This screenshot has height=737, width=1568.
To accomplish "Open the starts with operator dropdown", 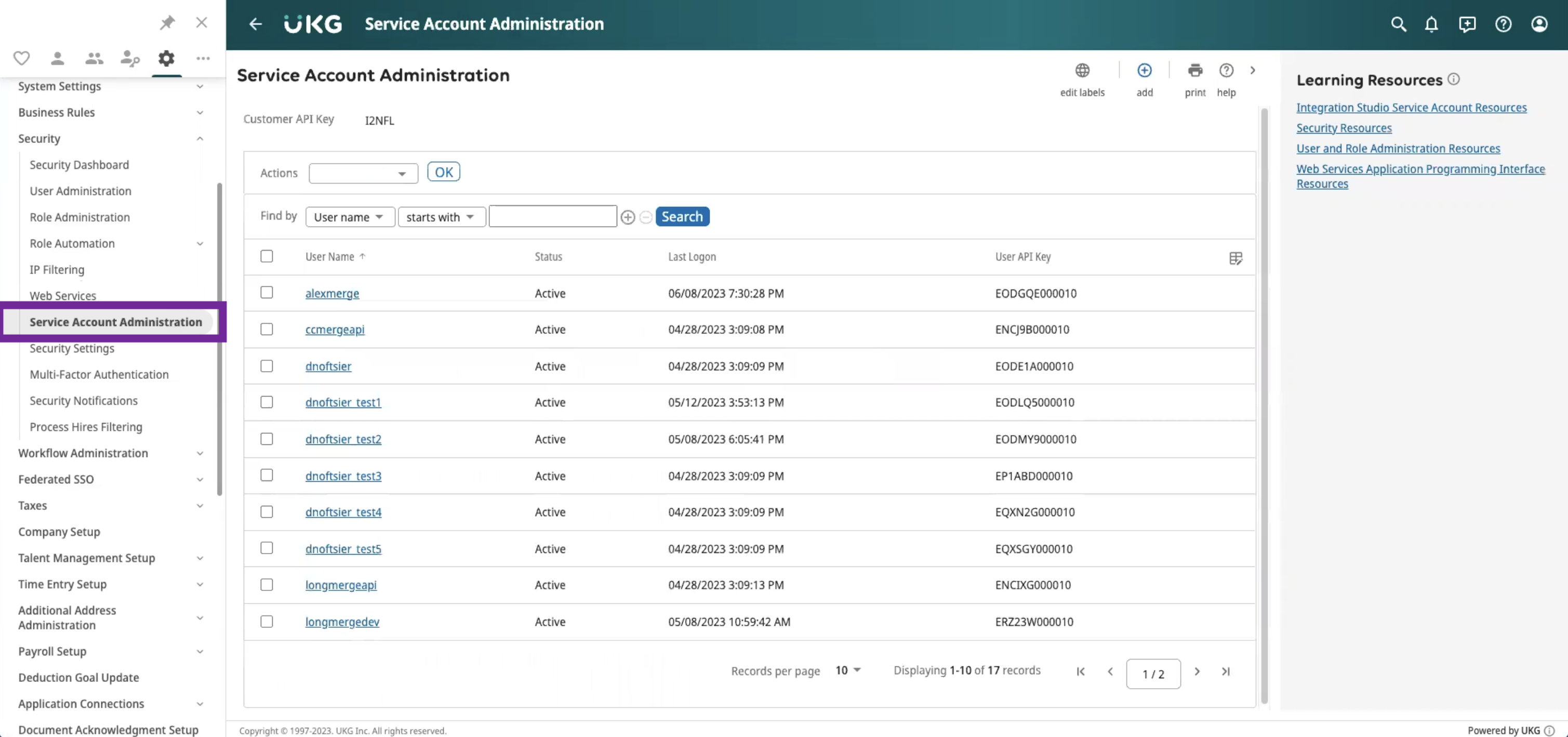I will click(x=441, y=217).
